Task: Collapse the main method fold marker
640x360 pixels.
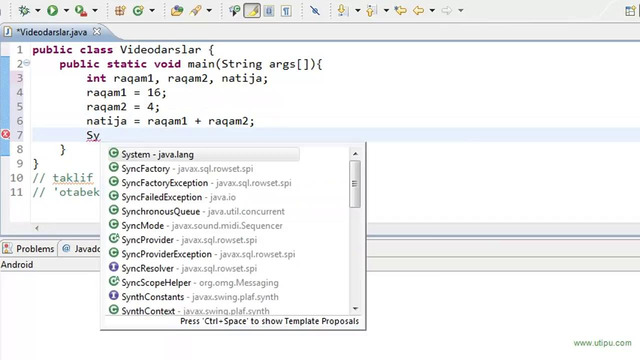Action: [x=27, y=63]
